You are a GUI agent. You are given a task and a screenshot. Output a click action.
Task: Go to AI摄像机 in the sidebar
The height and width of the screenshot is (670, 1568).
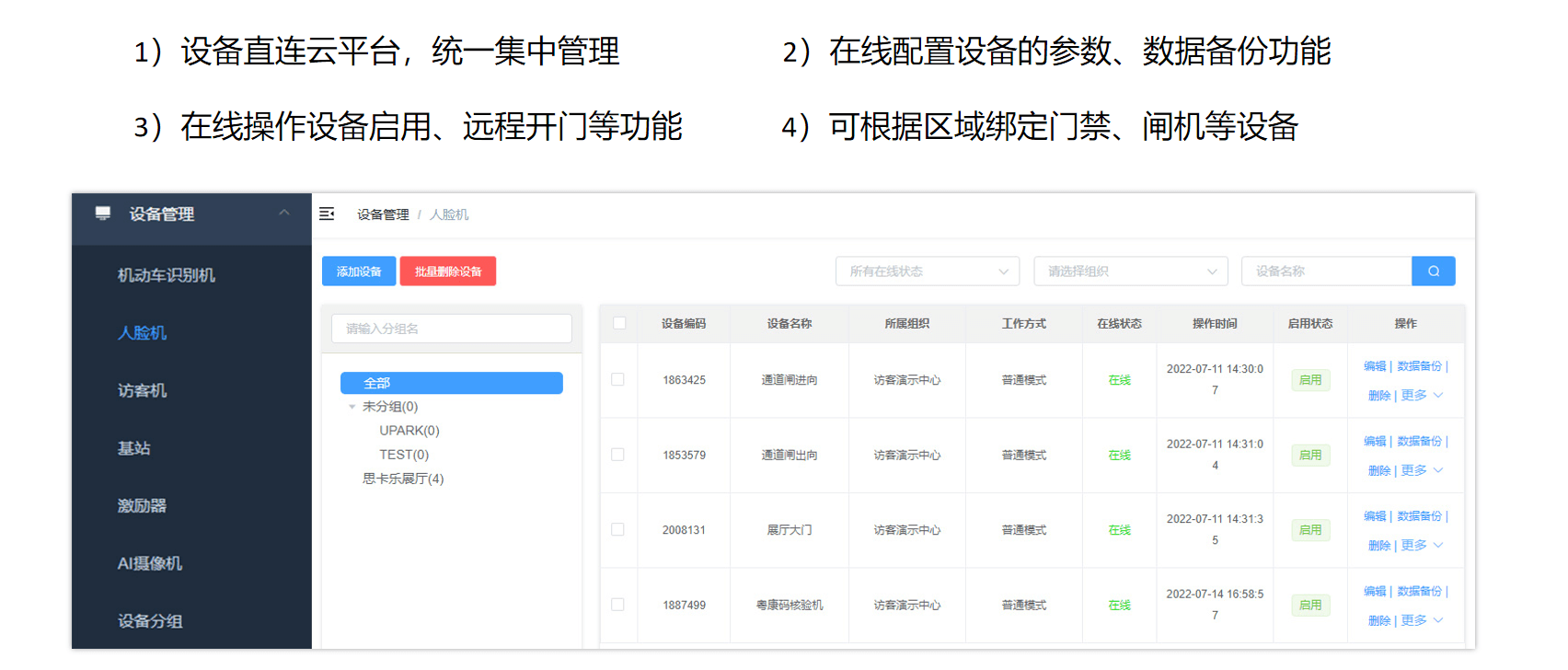149,563
